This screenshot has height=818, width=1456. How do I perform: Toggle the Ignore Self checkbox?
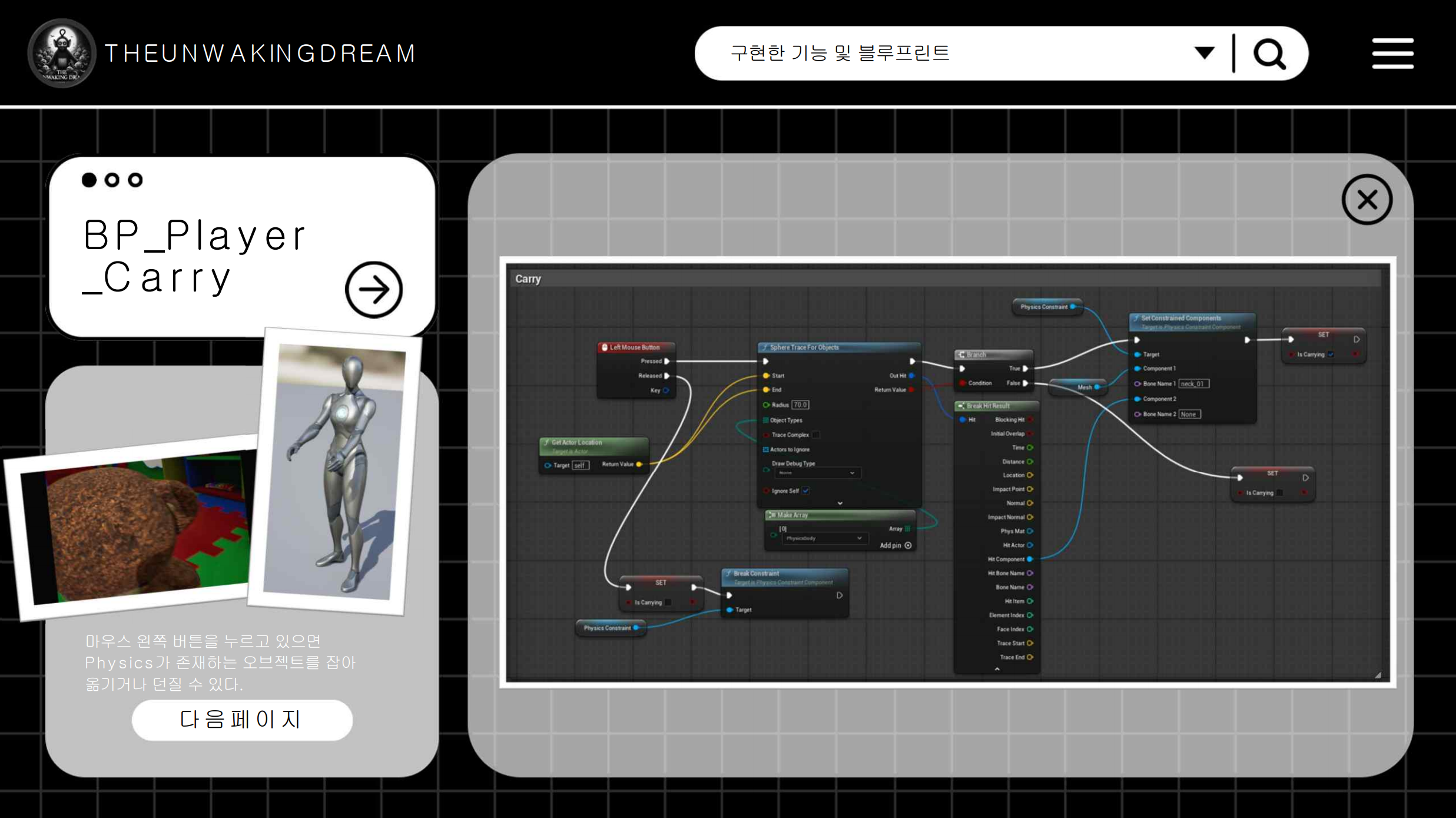tap(806, 491)
